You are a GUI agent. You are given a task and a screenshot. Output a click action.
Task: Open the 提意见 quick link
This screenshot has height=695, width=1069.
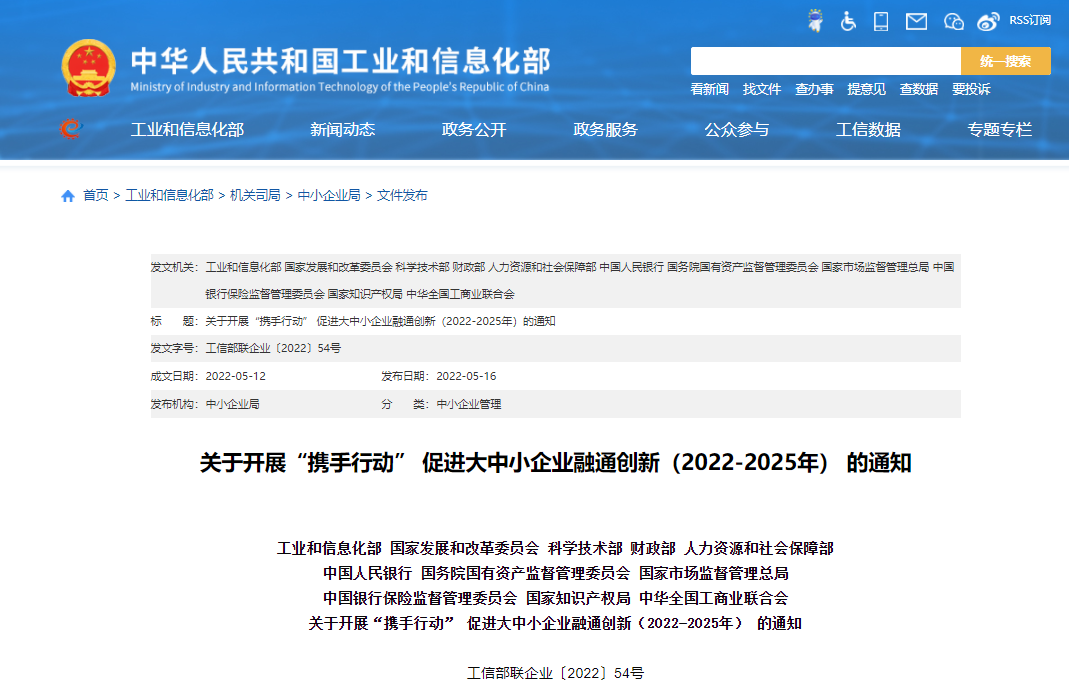point(867,89)
